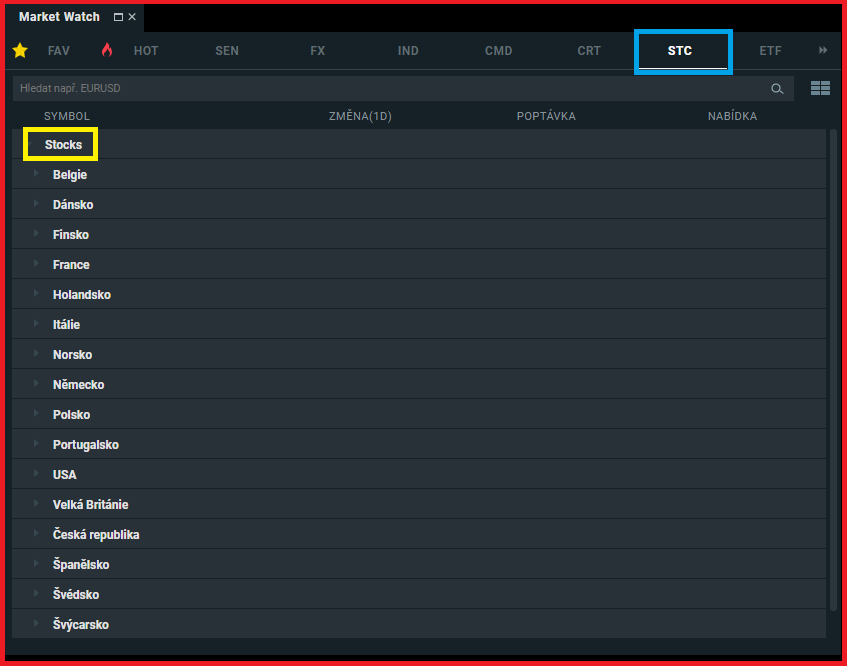Select the Česká republika row
This screenshot has width=847, height=666.
[96, 535]
